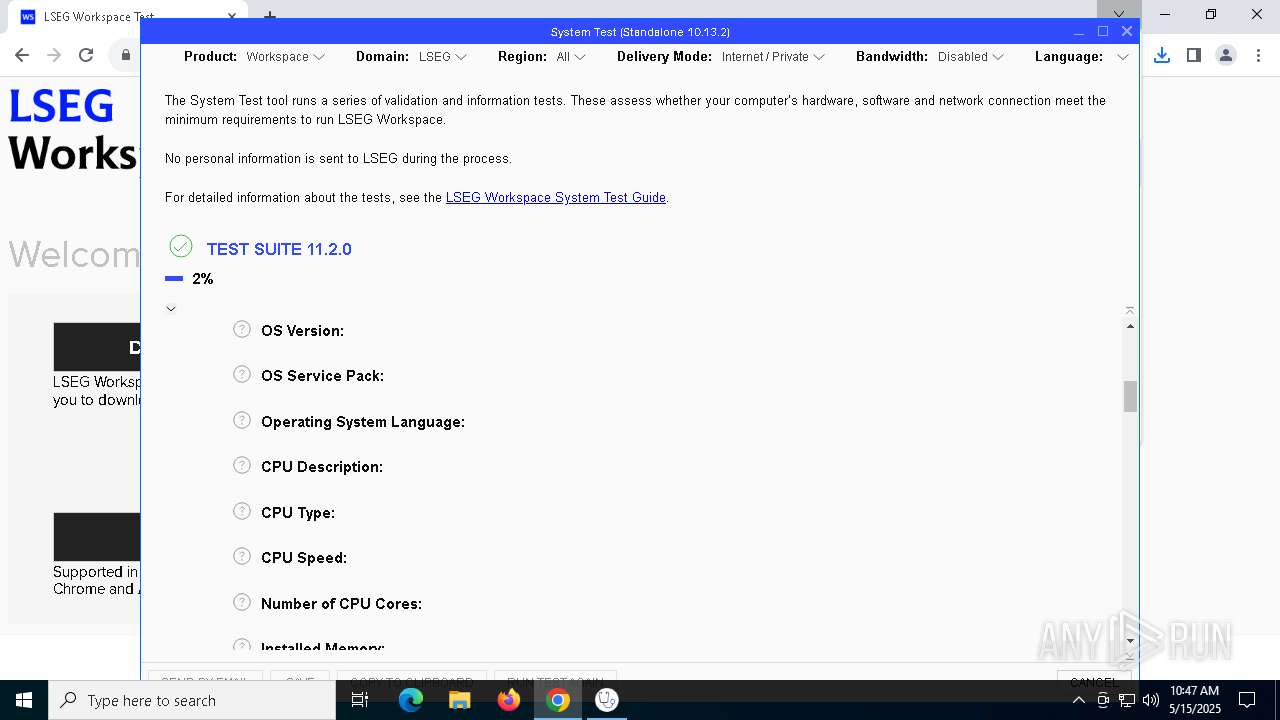Click scrollbar up arrow in results list
The image size is (1280, 720).
[1130, 326]
